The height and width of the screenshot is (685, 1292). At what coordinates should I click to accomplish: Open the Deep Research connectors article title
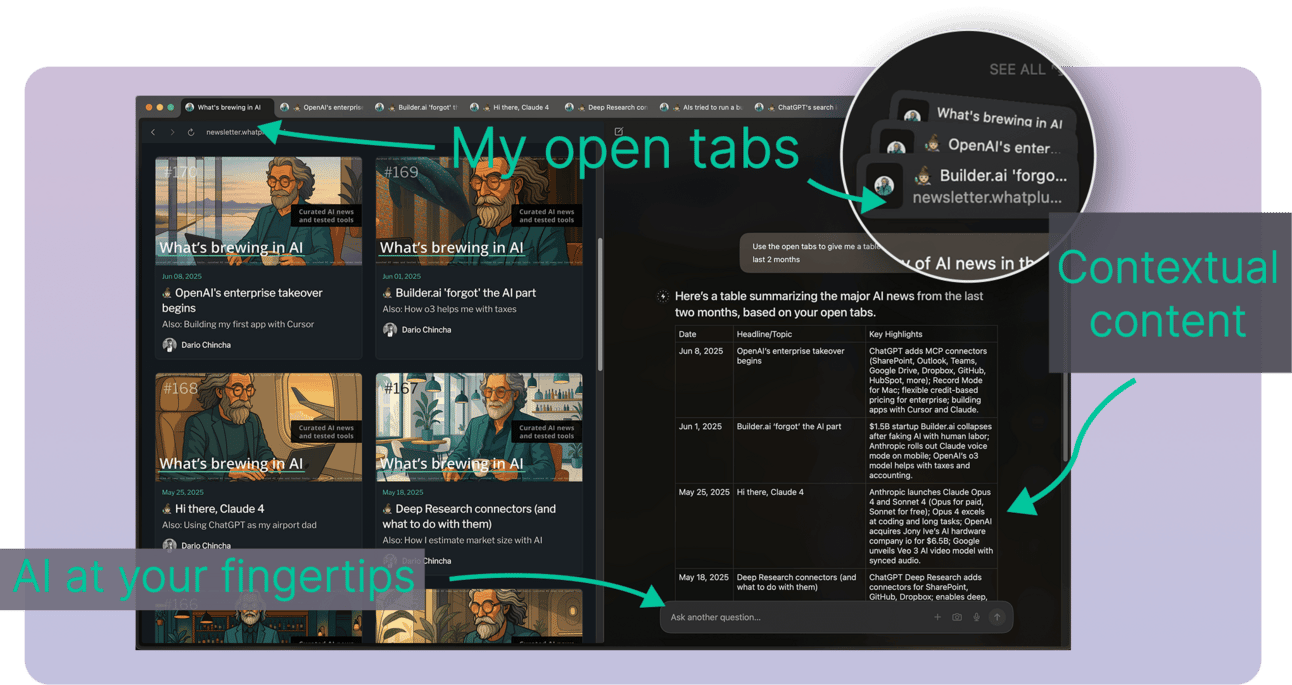[469, 516]
